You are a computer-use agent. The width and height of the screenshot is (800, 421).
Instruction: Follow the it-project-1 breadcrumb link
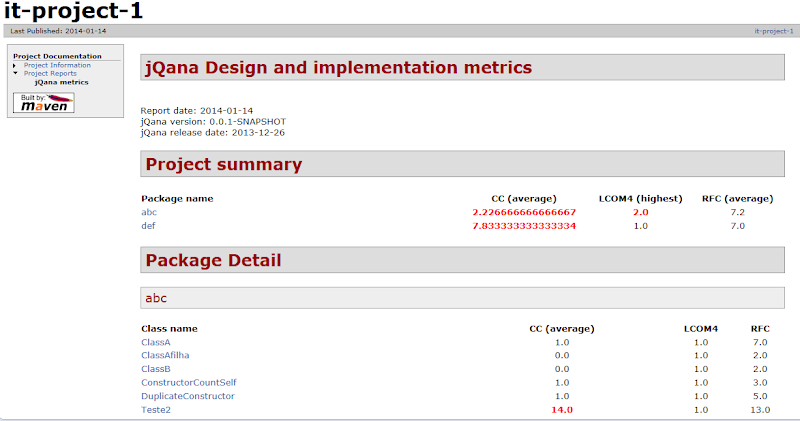click(x=774, y=31)
